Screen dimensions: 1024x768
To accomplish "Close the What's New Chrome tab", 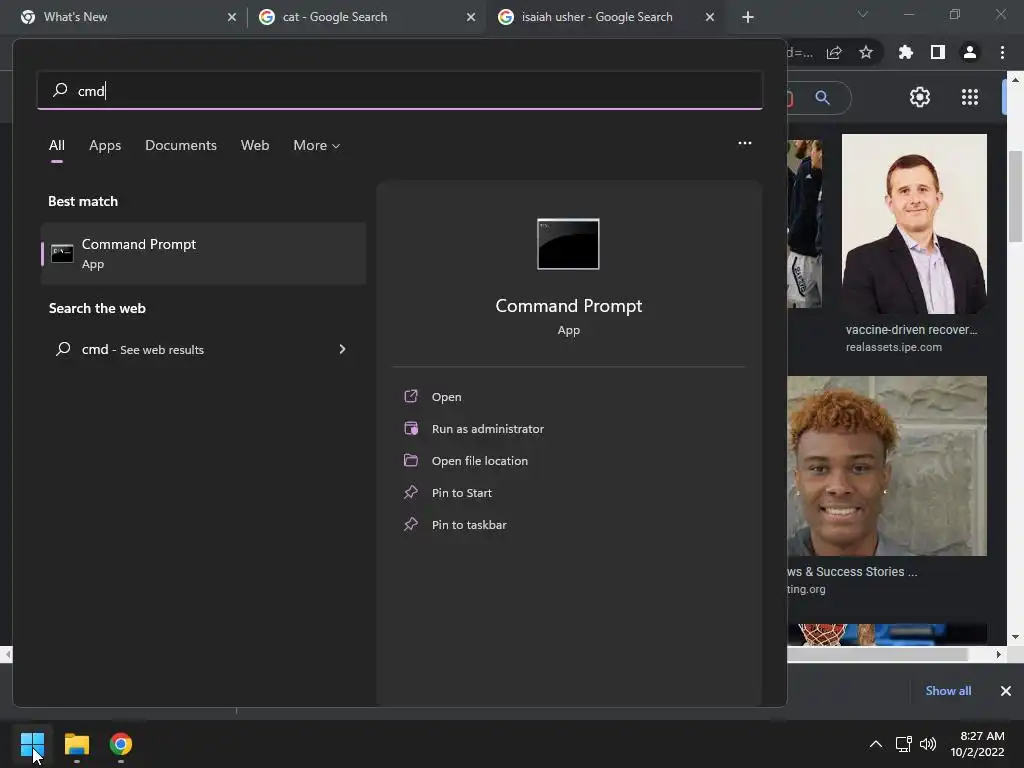I will [x=232, y=17].
